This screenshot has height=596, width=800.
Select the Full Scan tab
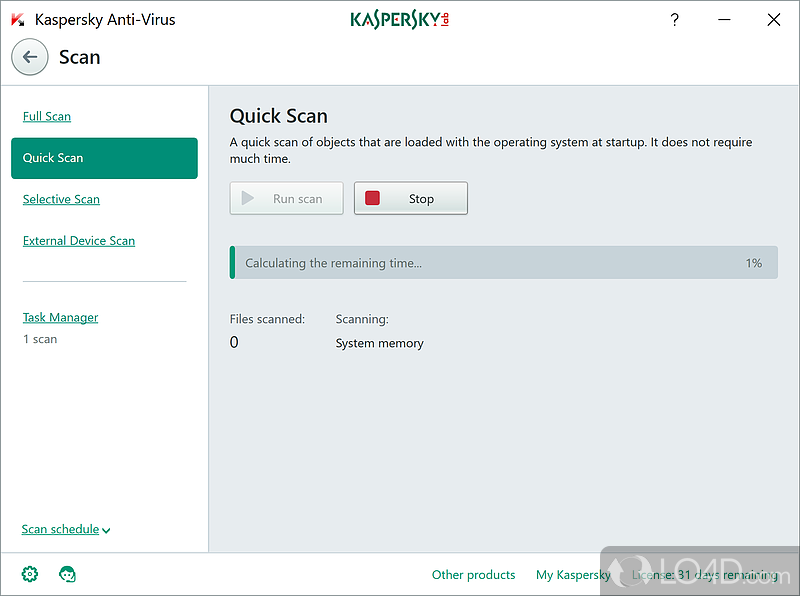point(47,116)
